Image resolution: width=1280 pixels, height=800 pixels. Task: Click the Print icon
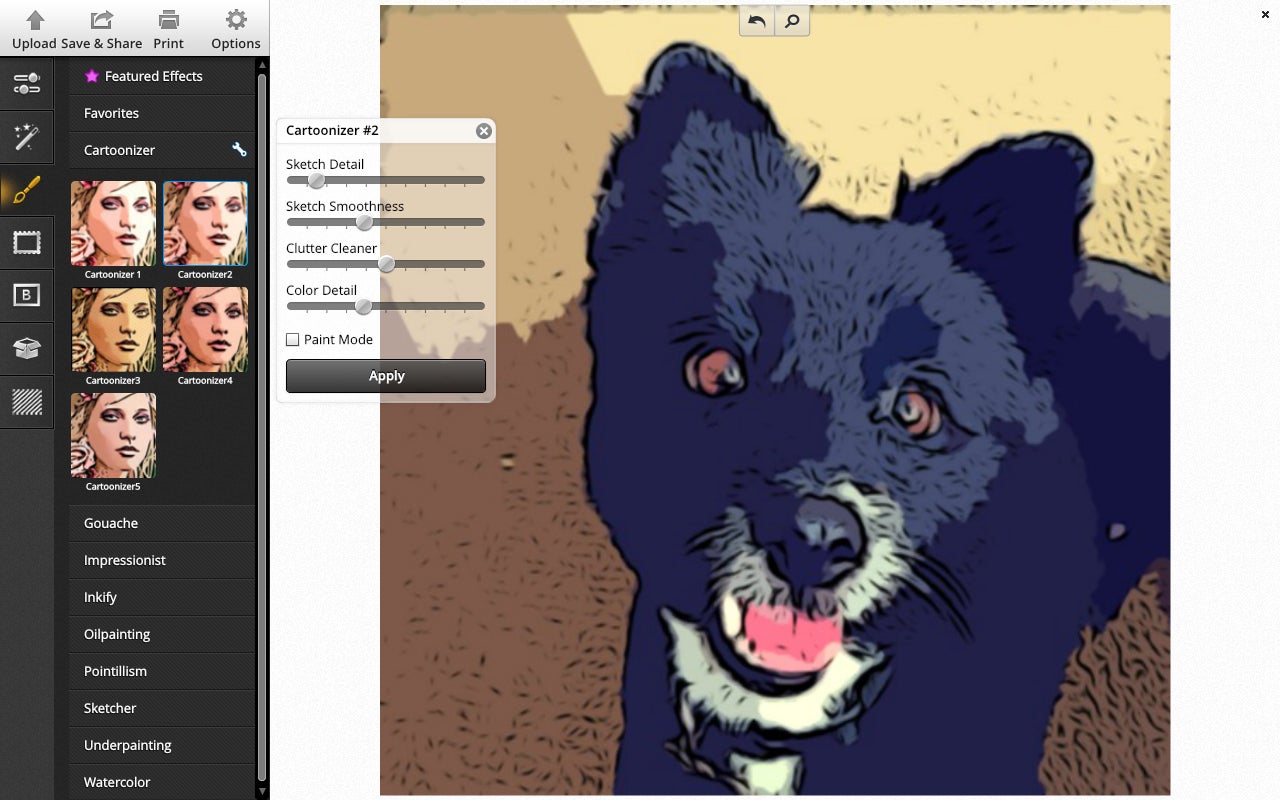tap(169, 20)
